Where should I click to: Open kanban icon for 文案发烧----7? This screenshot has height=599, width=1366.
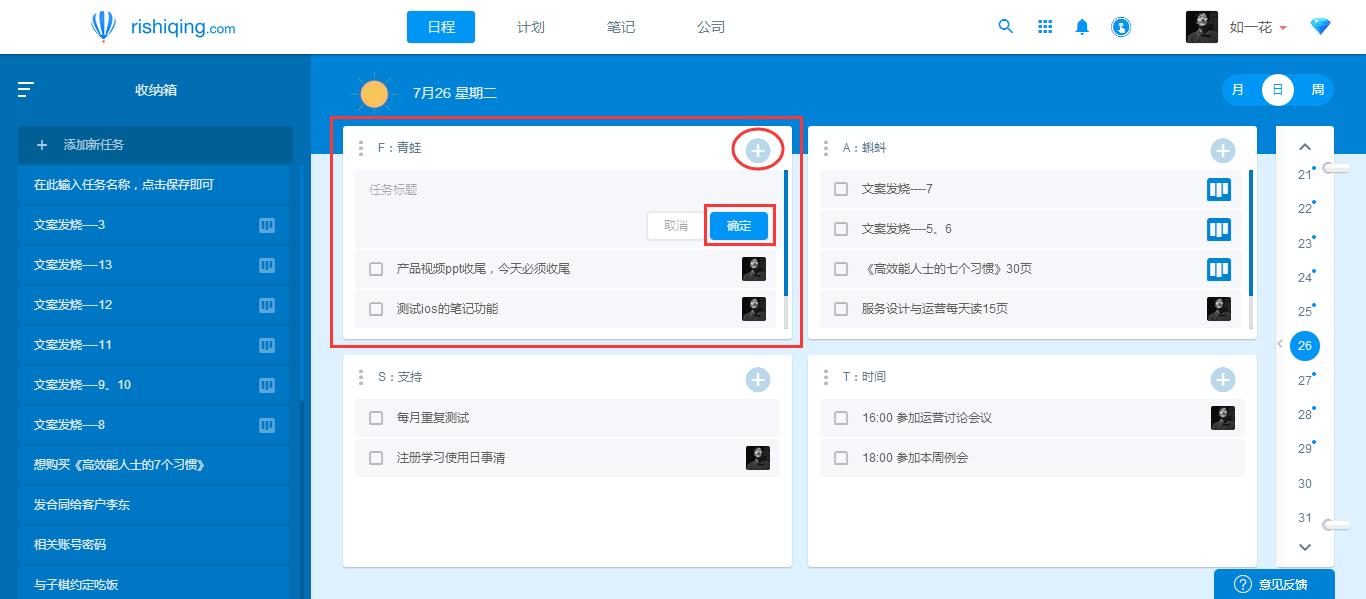pos(1218,189)
